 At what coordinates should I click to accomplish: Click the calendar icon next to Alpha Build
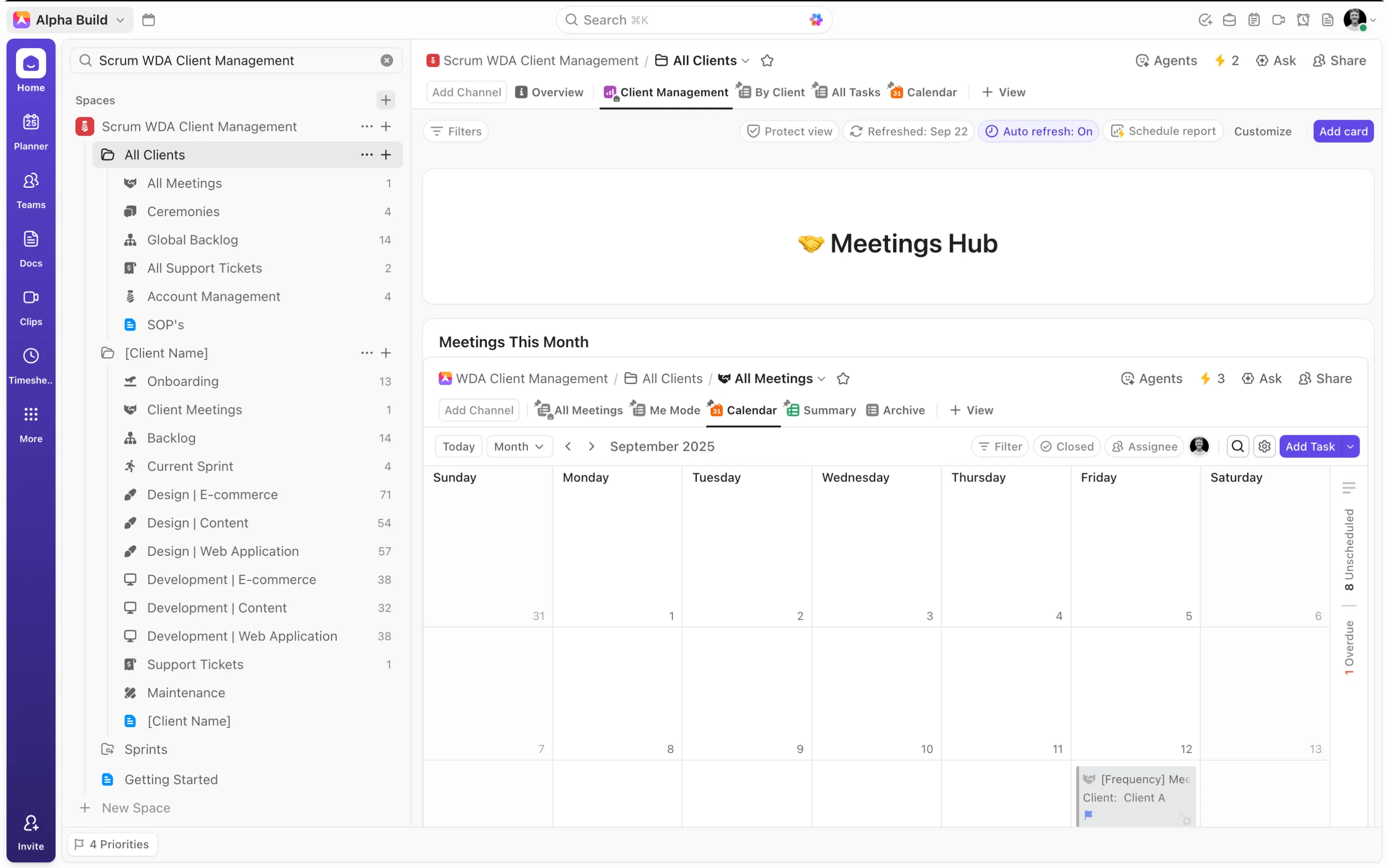[149, 20]
